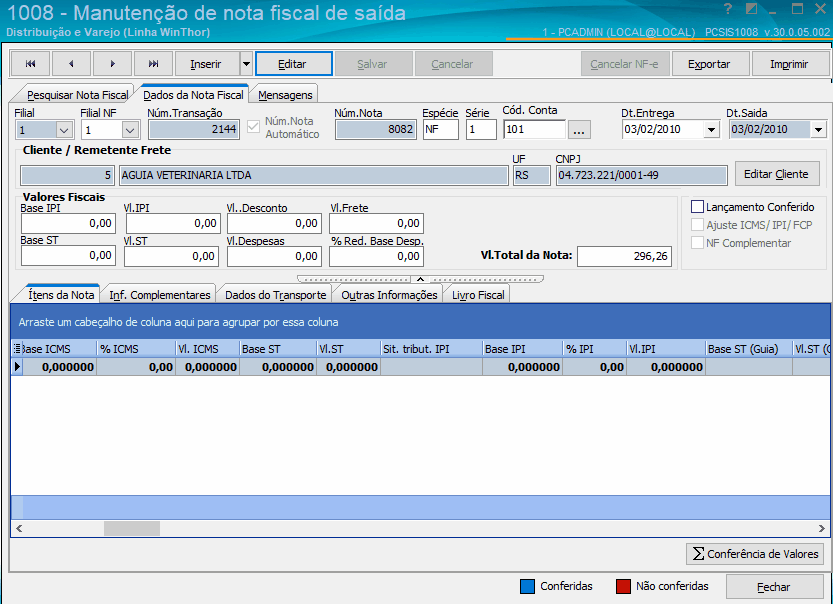Click the Editar button
Viewport: 833px width, 604px height.
(294, 64)
